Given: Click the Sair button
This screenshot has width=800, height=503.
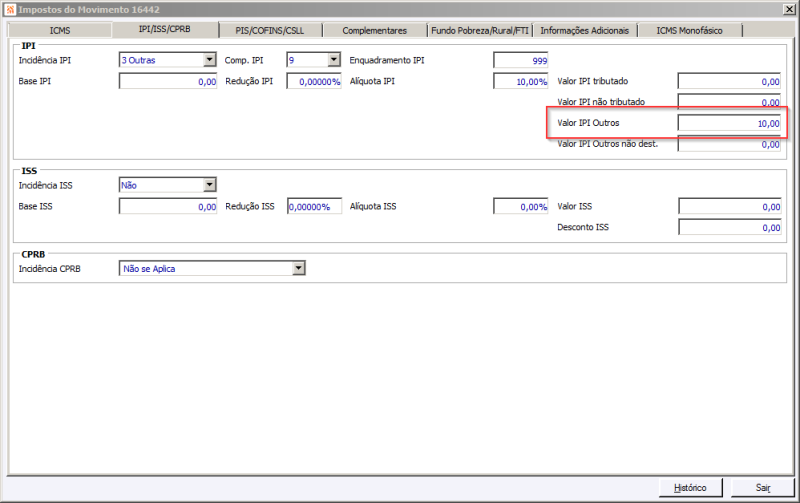Looking at the screenshot, I should click(x=763, y=488).
